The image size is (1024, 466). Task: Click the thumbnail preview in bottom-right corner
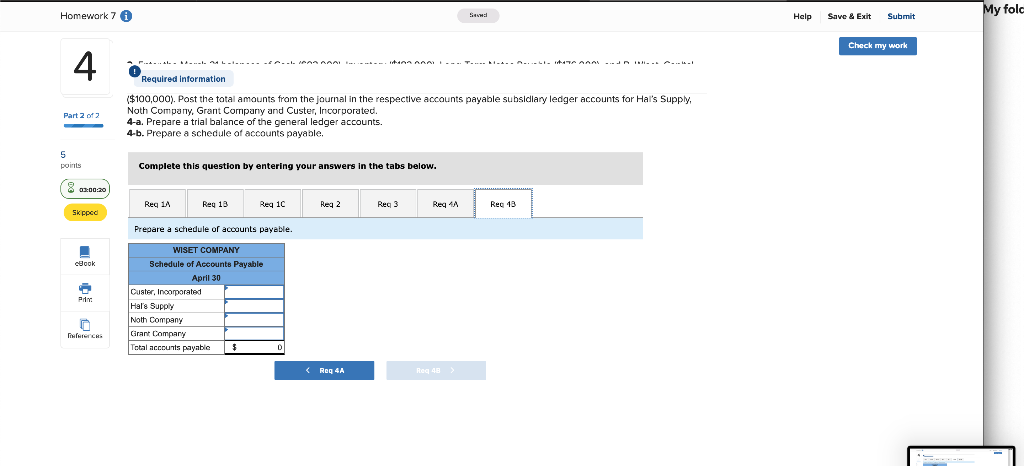pyautogui.click(x=961, y=456)
